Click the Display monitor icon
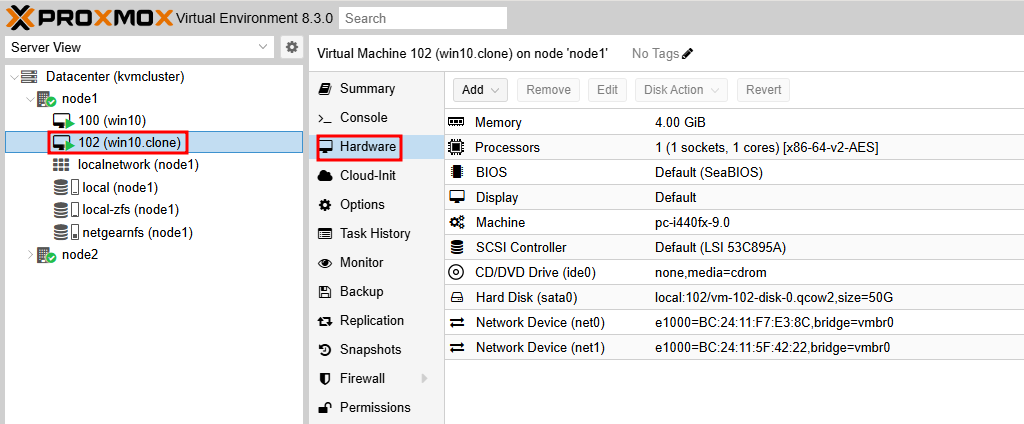This screenshot has width=1024, height=424. 456,197
